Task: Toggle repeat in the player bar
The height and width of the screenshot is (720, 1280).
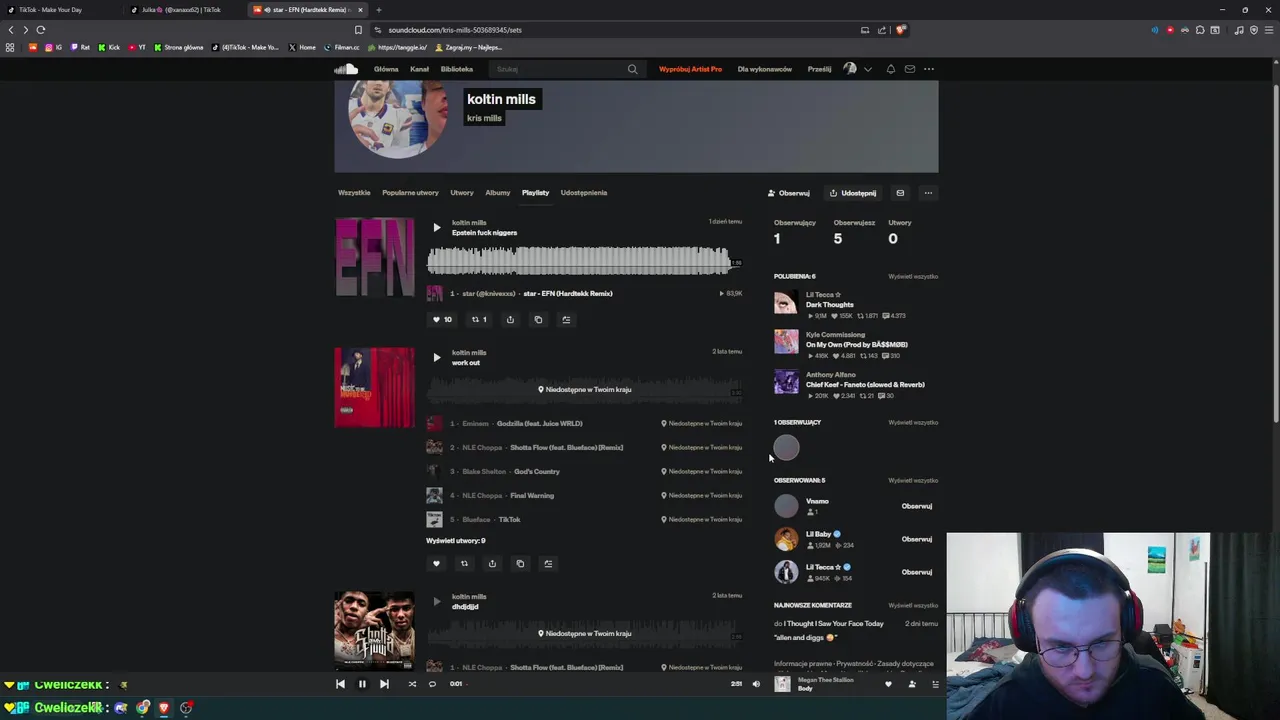Action: pyautogui.click(x=432, y=684)
